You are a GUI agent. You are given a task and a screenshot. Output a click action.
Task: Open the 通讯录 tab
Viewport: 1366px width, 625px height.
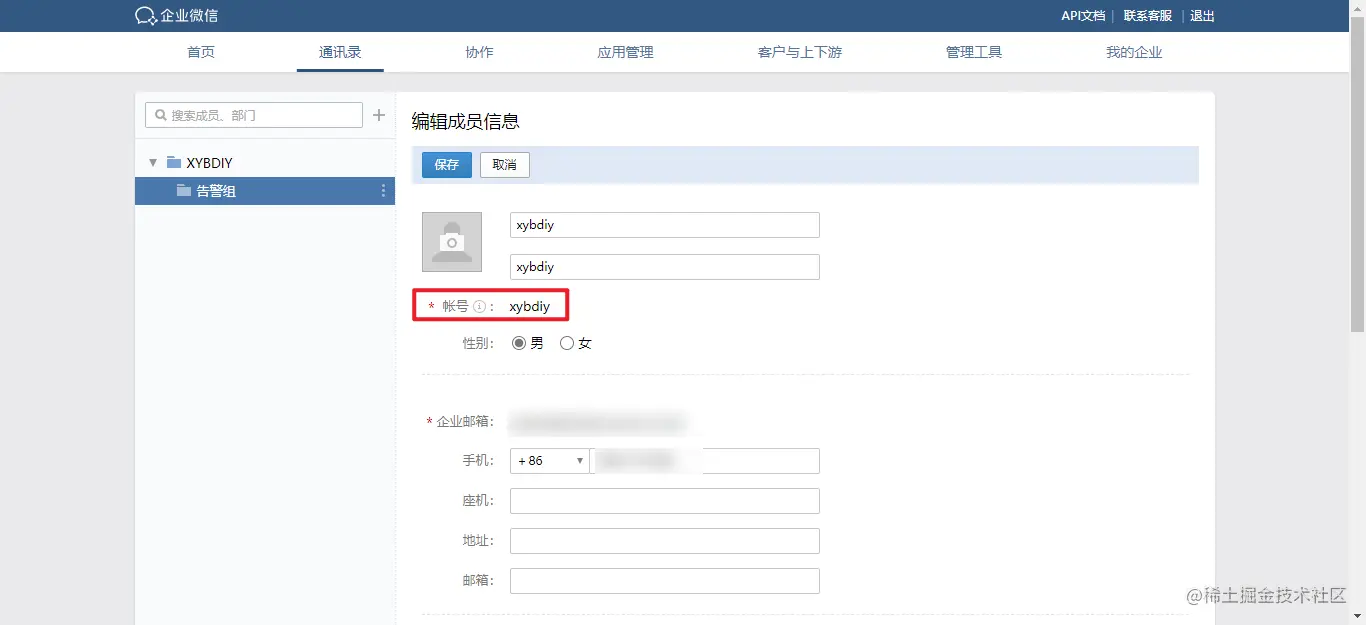(x=340, y=52)
